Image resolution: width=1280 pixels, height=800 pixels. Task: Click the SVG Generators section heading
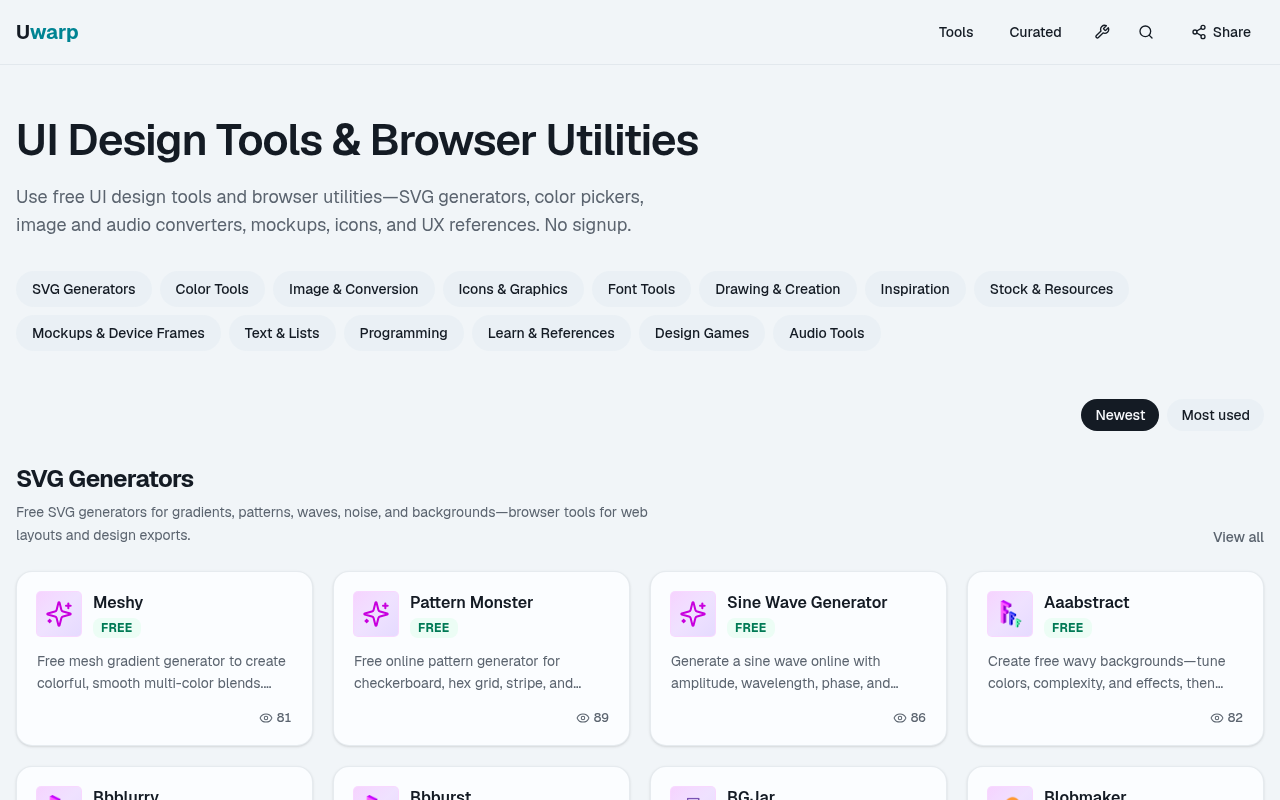tap(105, 479)
